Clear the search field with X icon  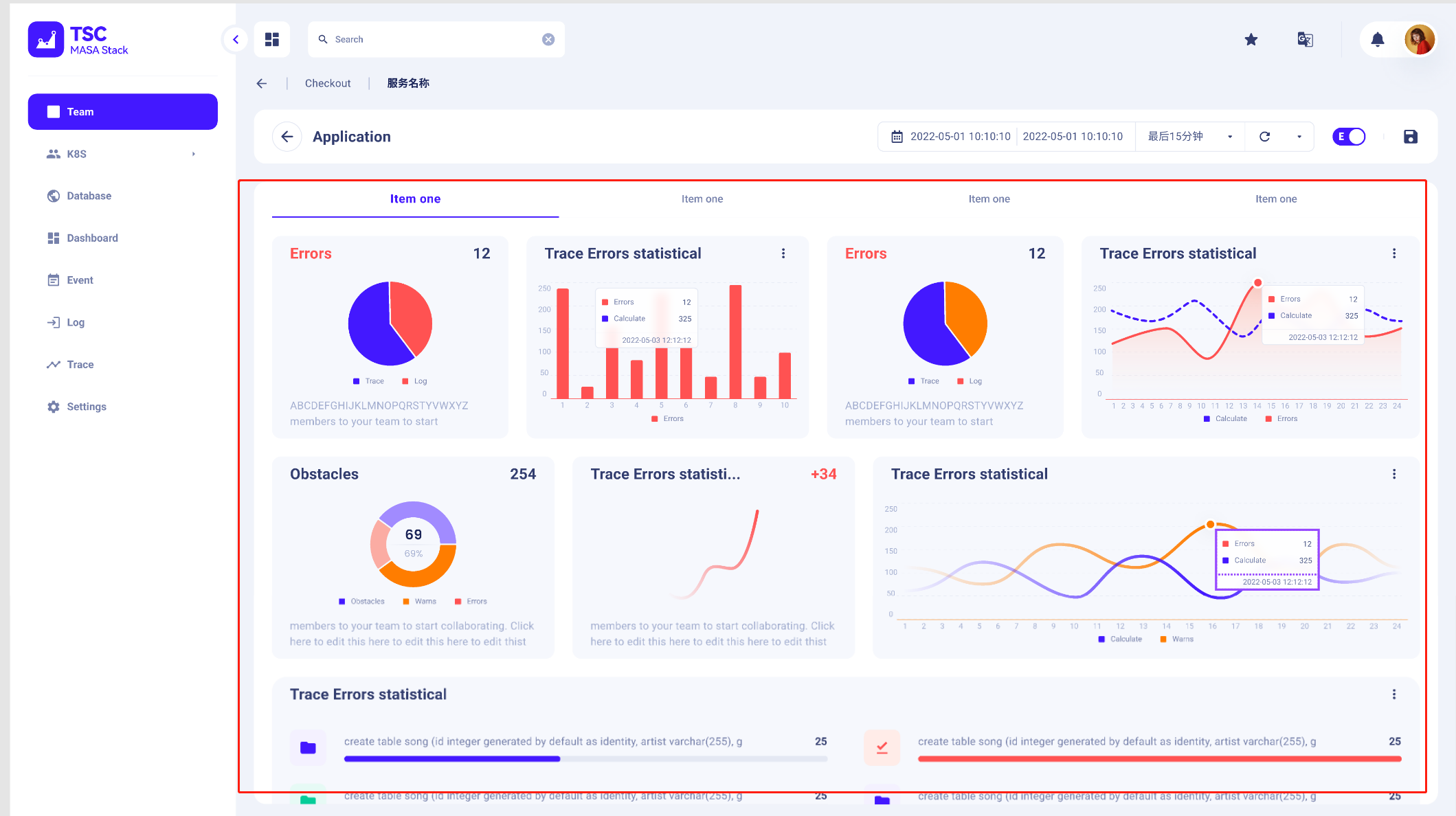coord(548,40)
